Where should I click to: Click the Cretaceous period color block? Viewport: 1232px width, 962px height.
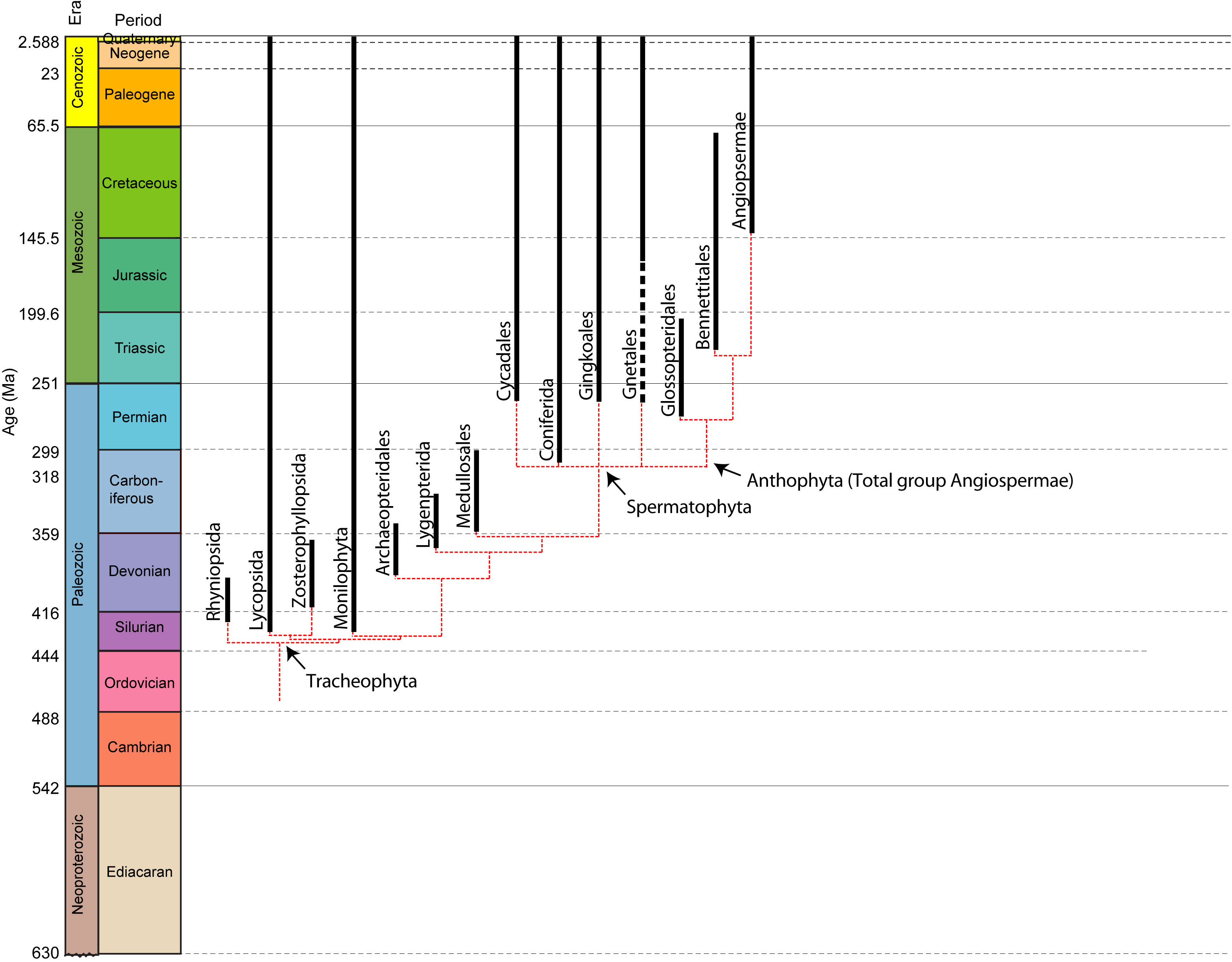[139, 183]
